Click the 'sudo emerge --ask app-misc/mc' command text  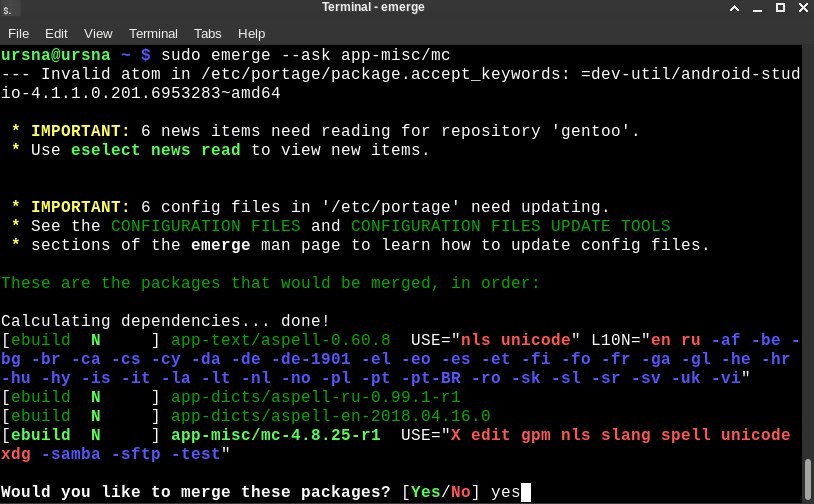[305, 55]
